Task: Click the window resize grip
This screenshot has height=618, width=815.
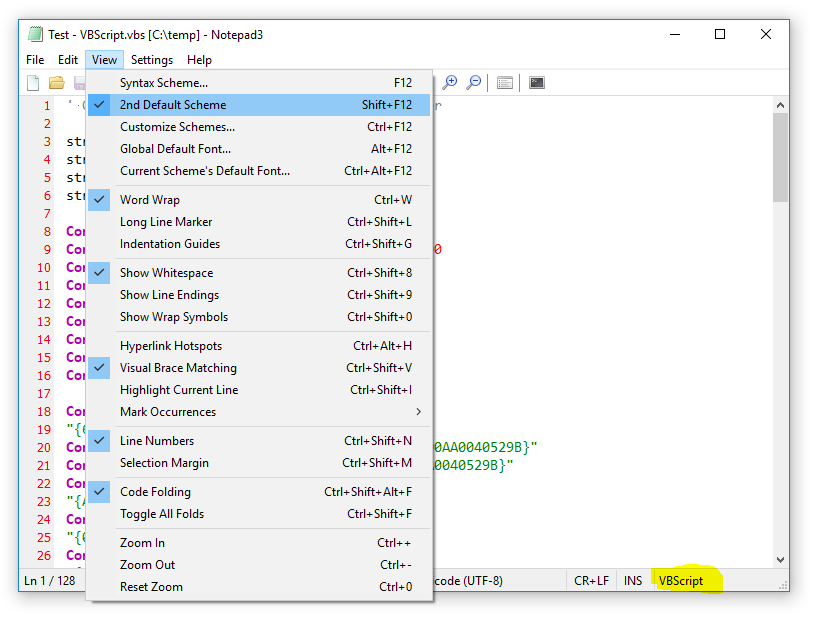Action: point(783,585)
